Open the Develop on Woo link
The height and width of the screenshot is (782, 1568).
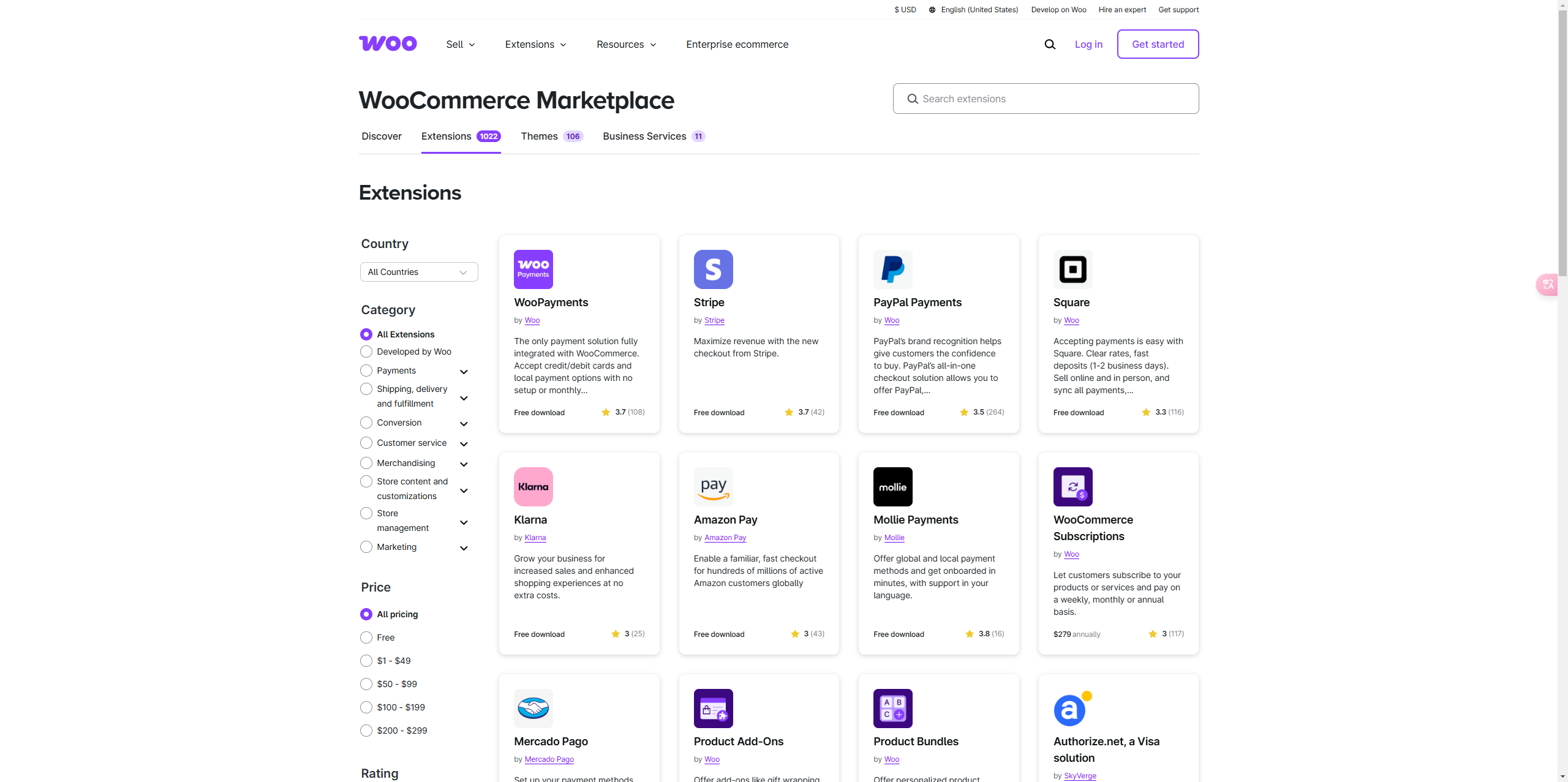pyautogui.click(x=1058, y=10)
